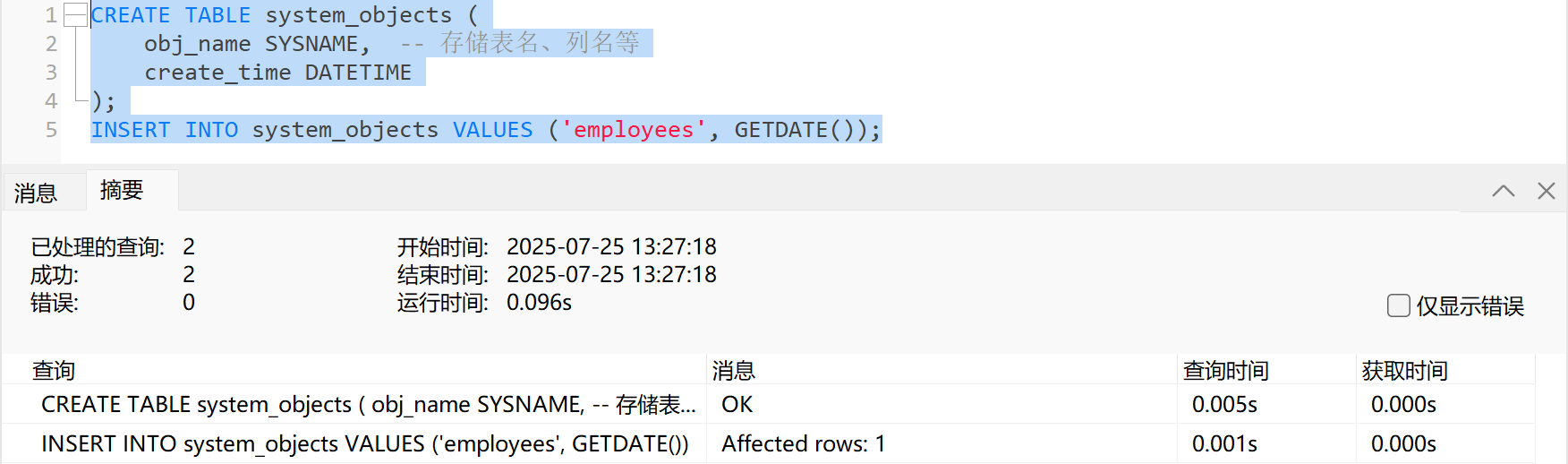Select the 摘要 tab

tap(122, 190)
